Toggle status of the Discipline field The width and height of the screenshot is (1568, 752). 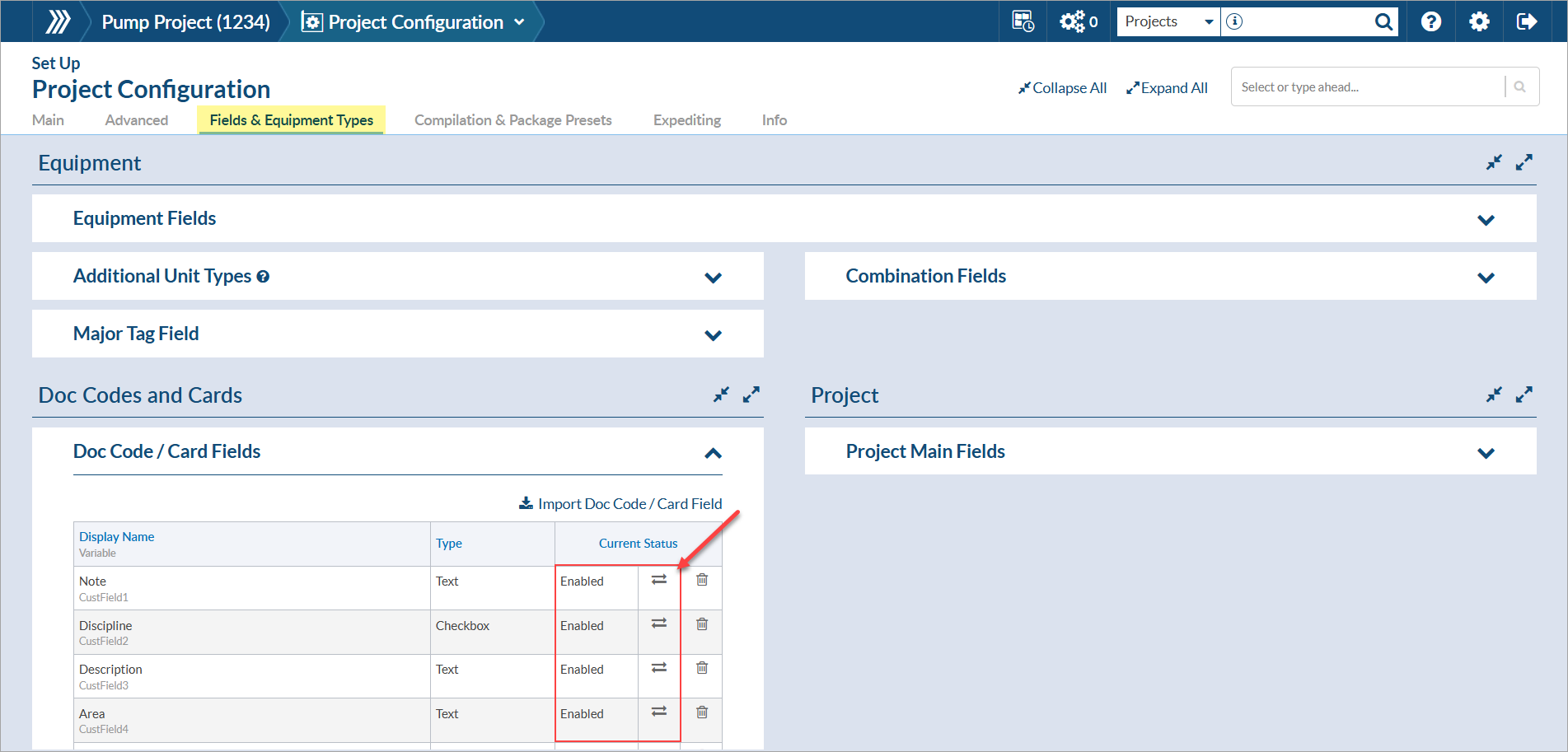(659, 624)
